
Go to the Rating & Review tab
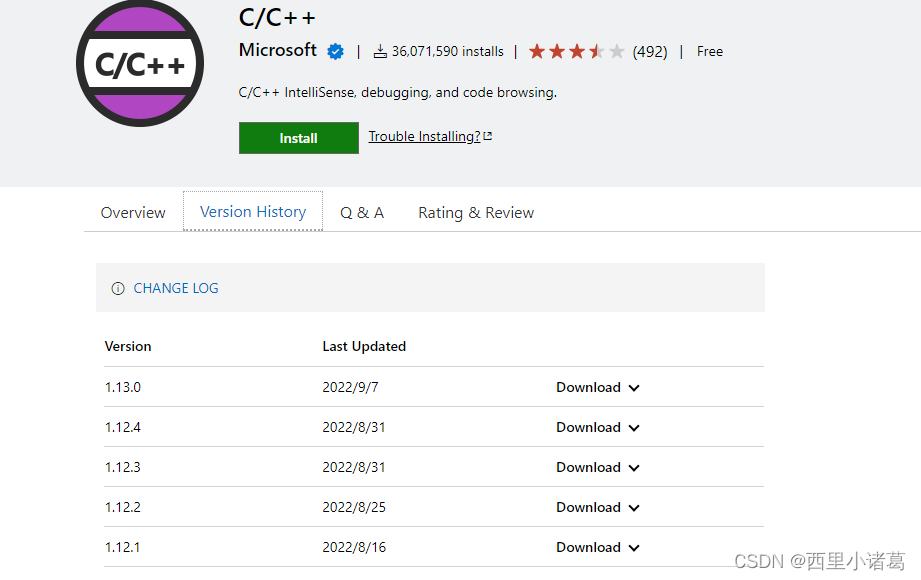476,213
